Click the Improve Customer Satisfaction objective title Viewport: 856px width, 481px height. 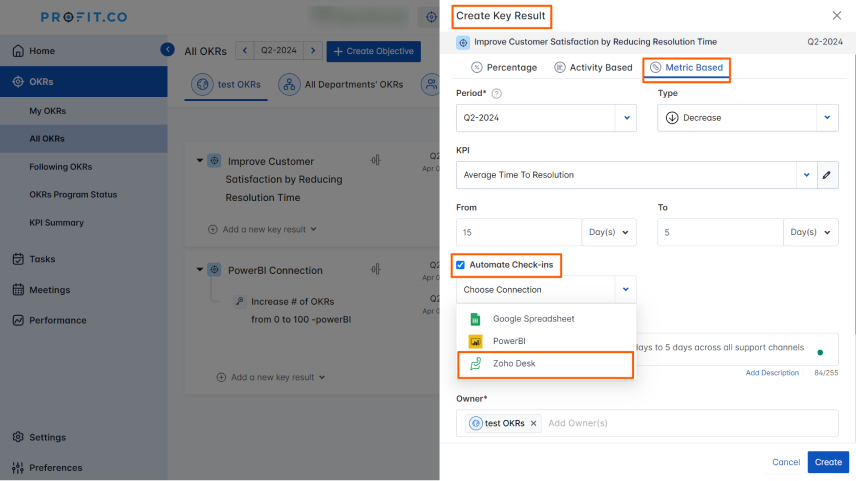[284, 179]
